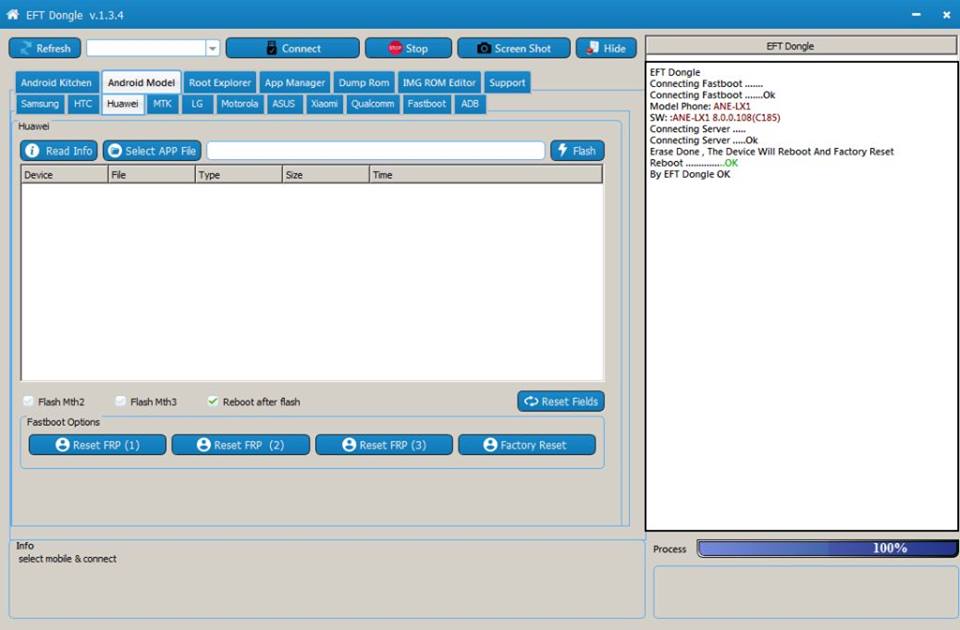960x630 pixels.
Task: Open the IMG ROM Editor tab
Action: click(x=439, y=83)
